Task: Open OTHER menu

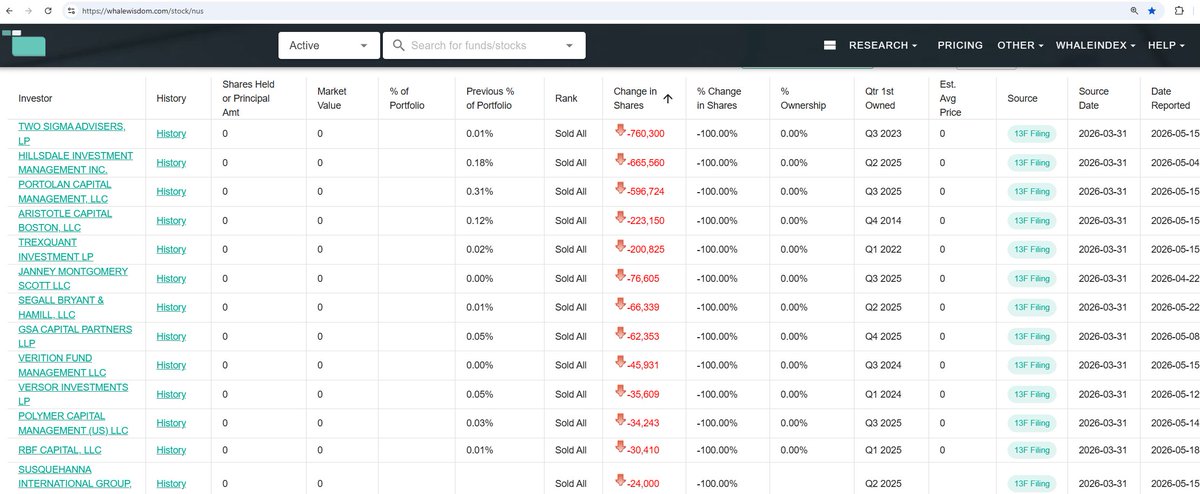Action: click(x=1021, y=45)
